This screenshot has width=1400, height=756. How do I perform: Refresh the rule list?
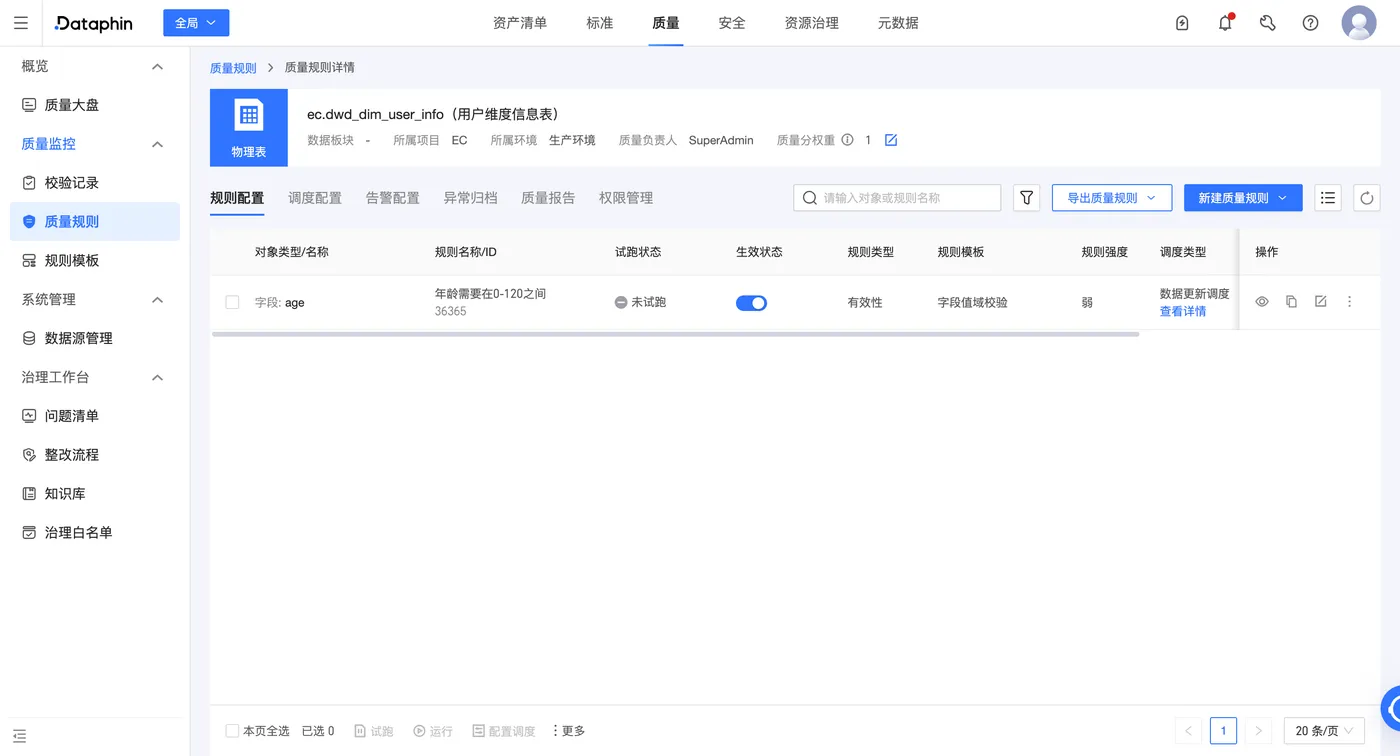click(1366, 198)
